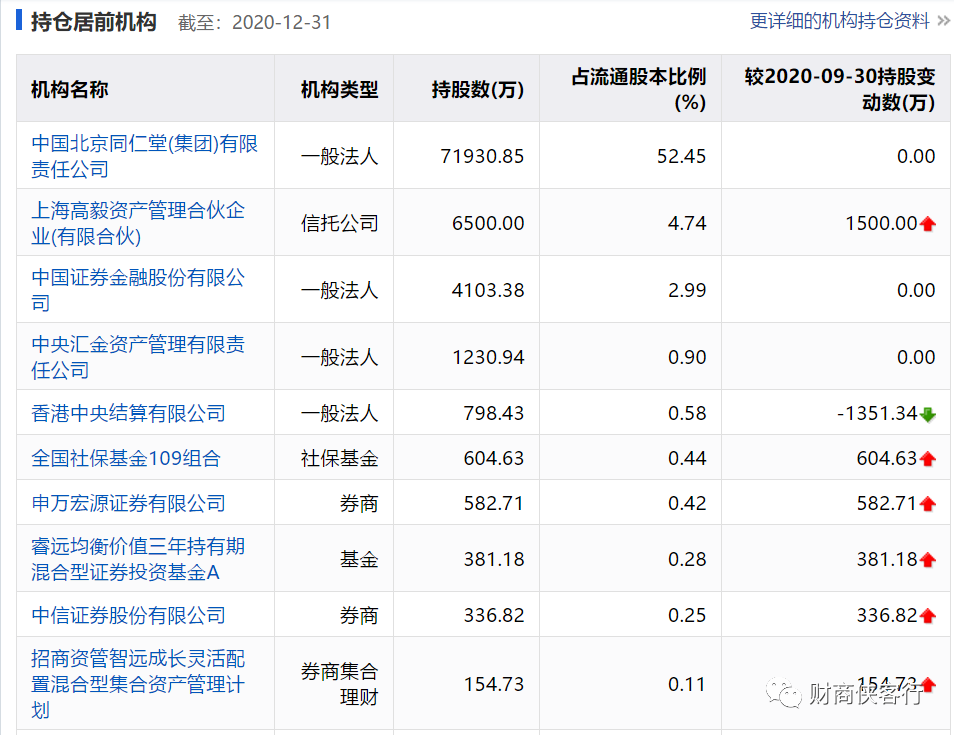Select 一般法人 type in 同仁堂 row
This screenshot has width=954, height=735.
click(x=339, y=156)
